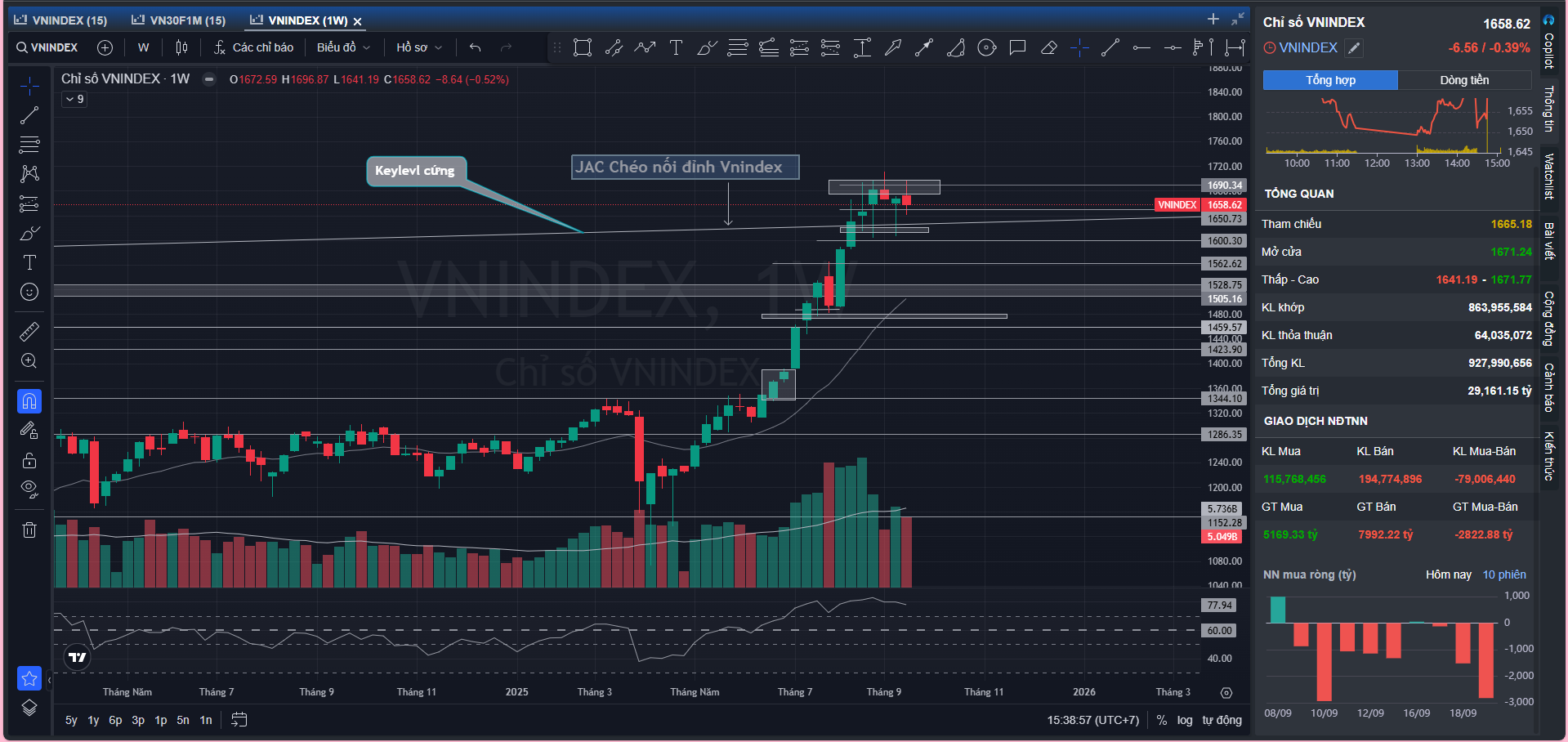This screenshot has height=742, width=1568.
Task: Open Các chỉ báo indicators menu
Action: [x=253, y=47]
